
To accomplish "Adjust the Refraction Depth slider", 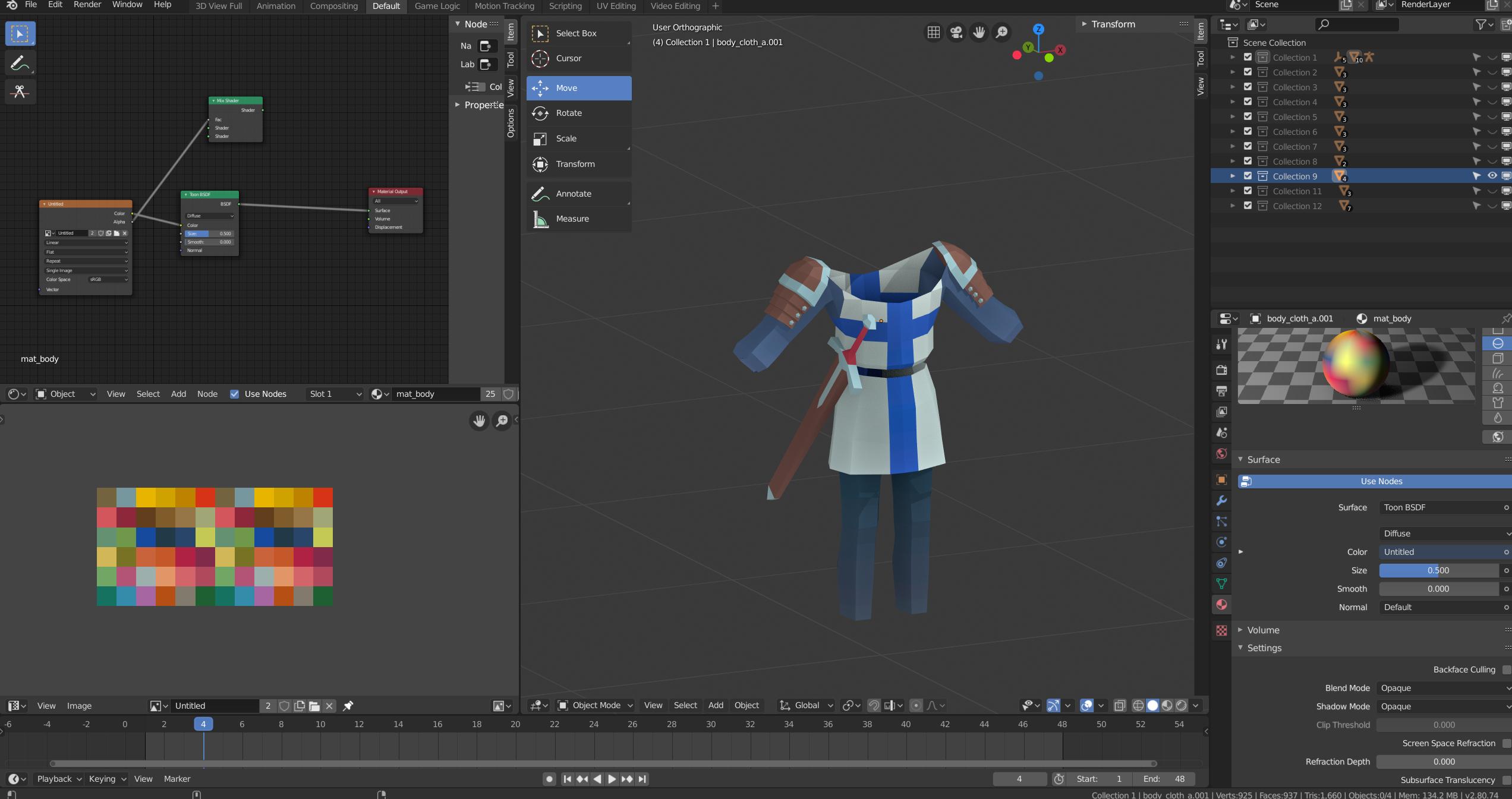I will pos(1444,762).
